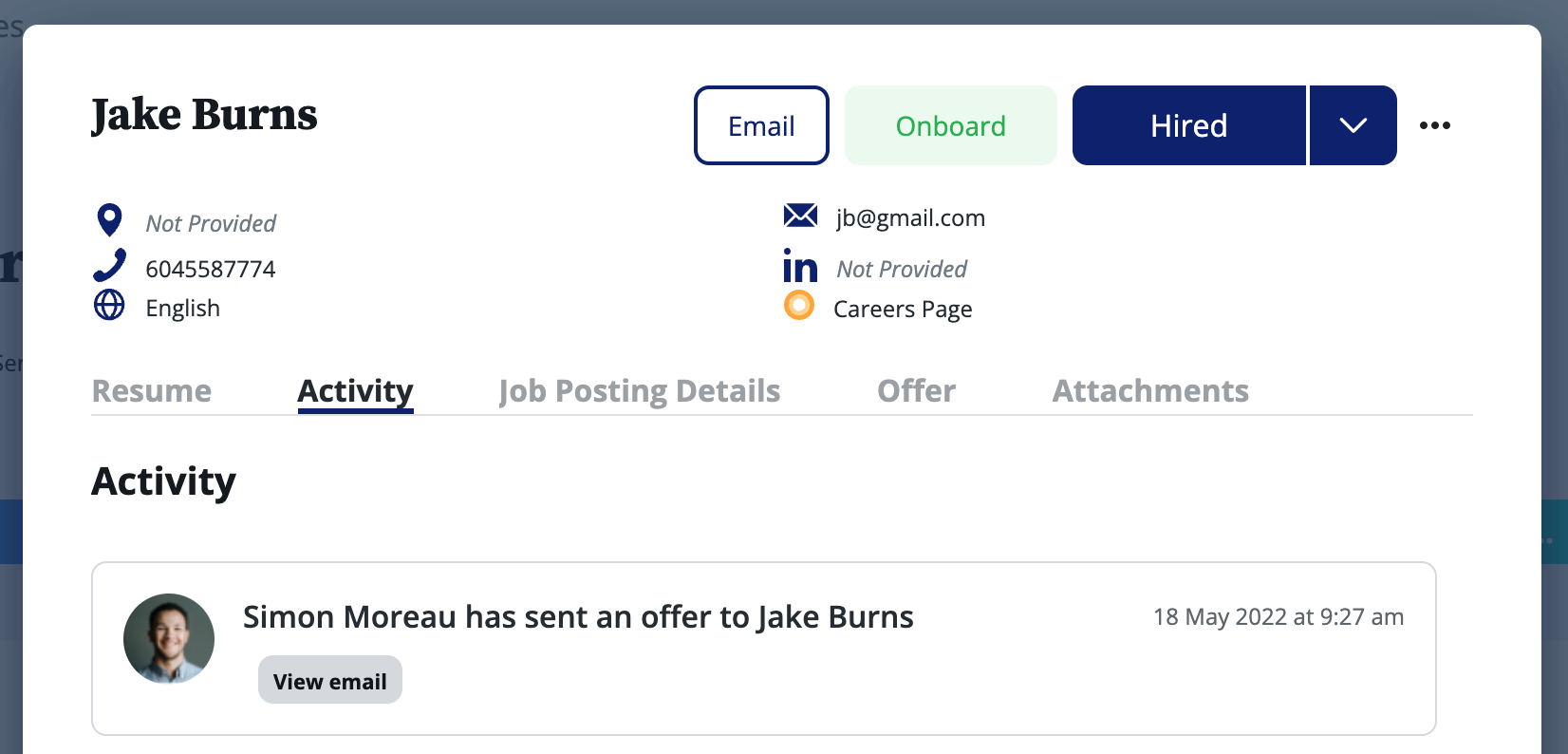The image size is (1568, 754).
Task: Click Simon Moreau's profile avatar
Action: click(x=169, y=639)
